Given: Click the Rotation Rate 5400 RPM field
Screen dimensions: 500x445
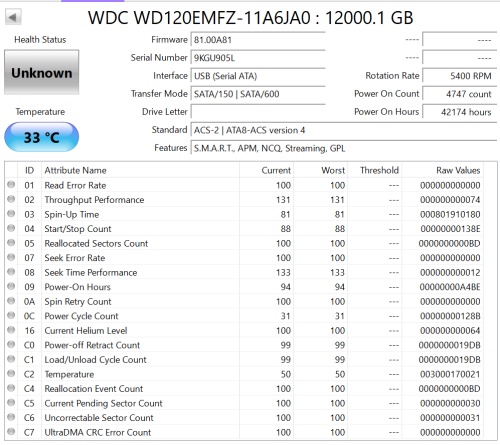Looking at the screenshot, I should point(460,76).
